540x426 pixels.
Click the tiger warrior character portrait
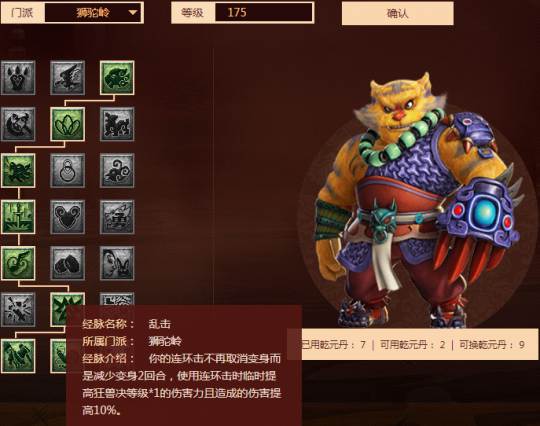pyautogui.click(x=418, y=201)
